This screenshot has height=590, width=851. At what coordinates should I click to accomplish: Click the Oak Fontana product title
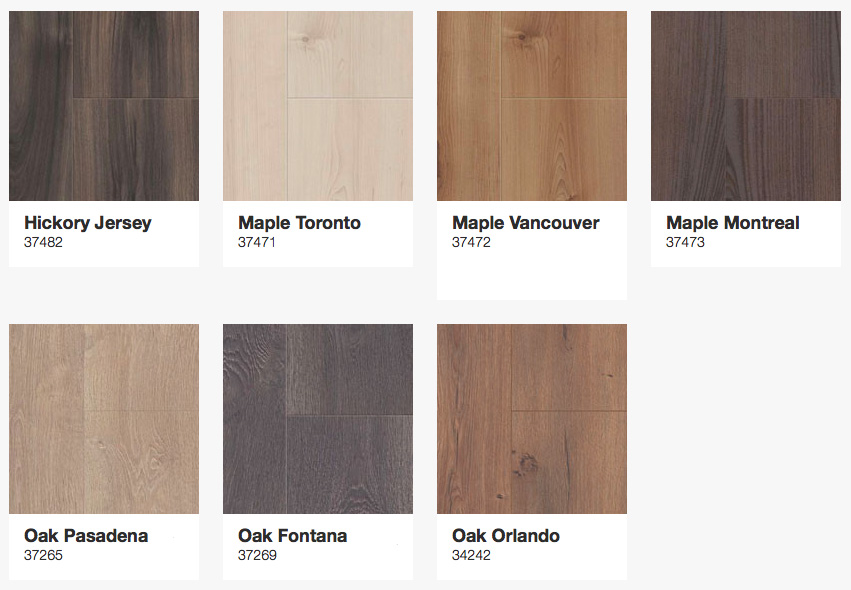pos(293,536)
